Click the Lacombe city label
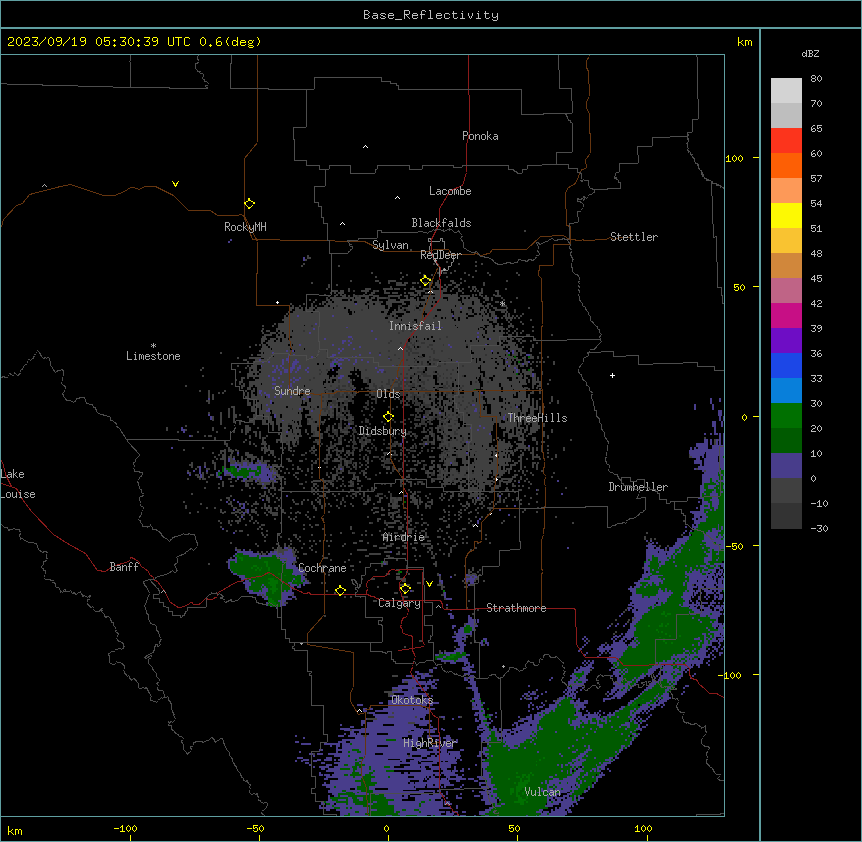862x842 pixels. pos(450,191)
